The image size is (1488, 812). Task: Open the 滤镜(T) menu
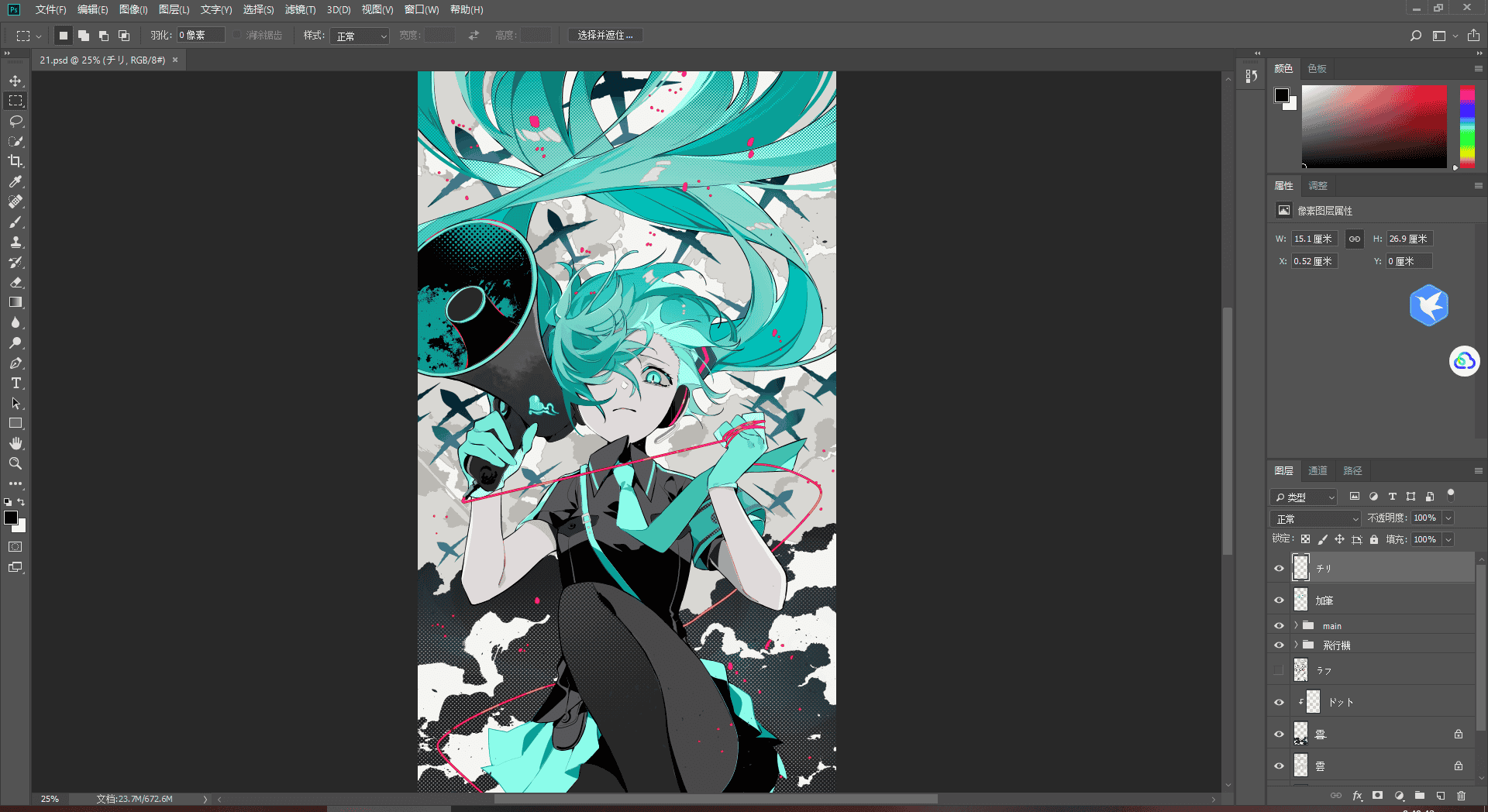click(x=300, y=9)
